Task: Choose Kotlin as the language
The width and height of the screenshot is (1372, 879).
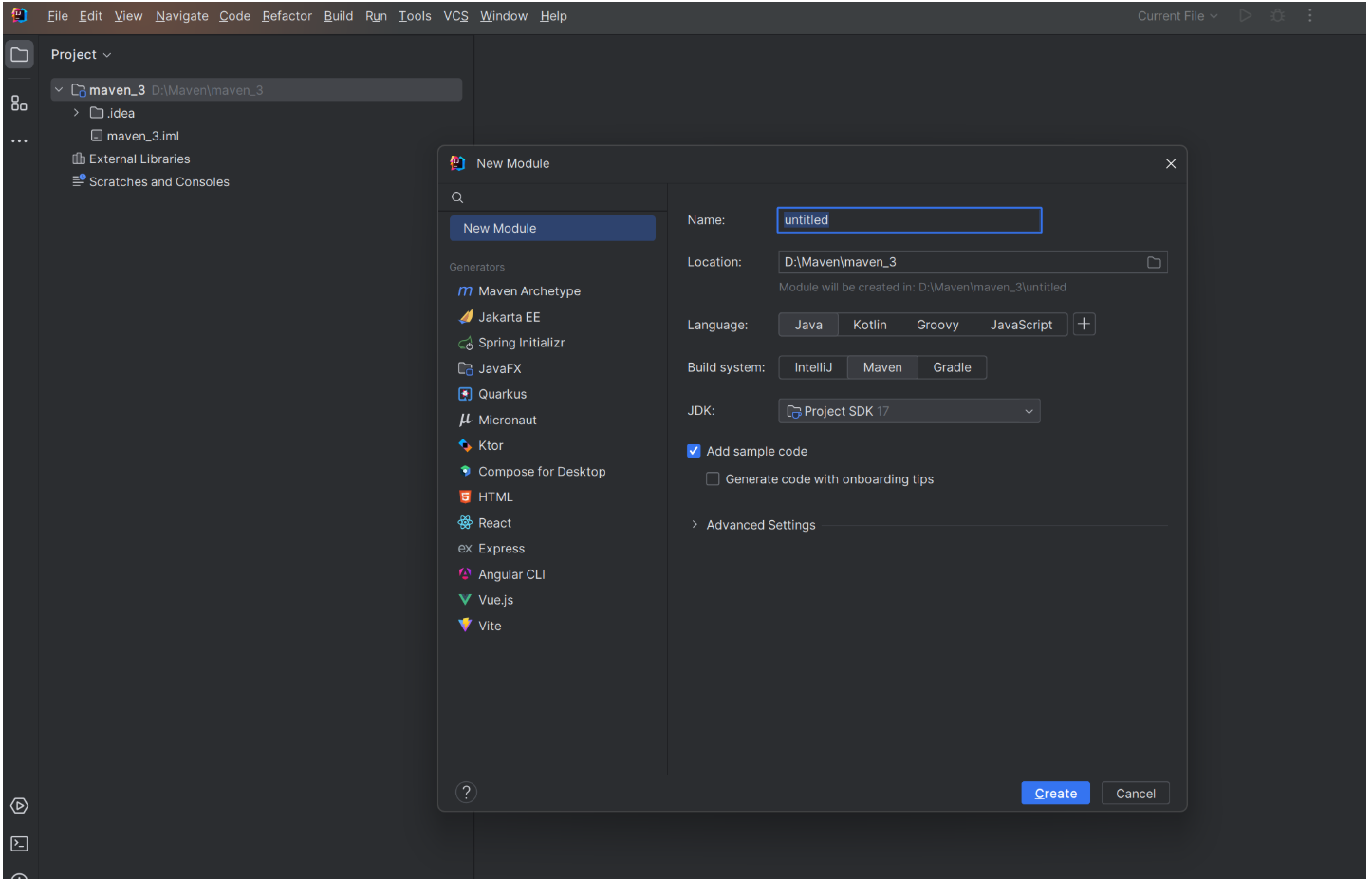Action: pyautogui.click(x=870, y=325)
